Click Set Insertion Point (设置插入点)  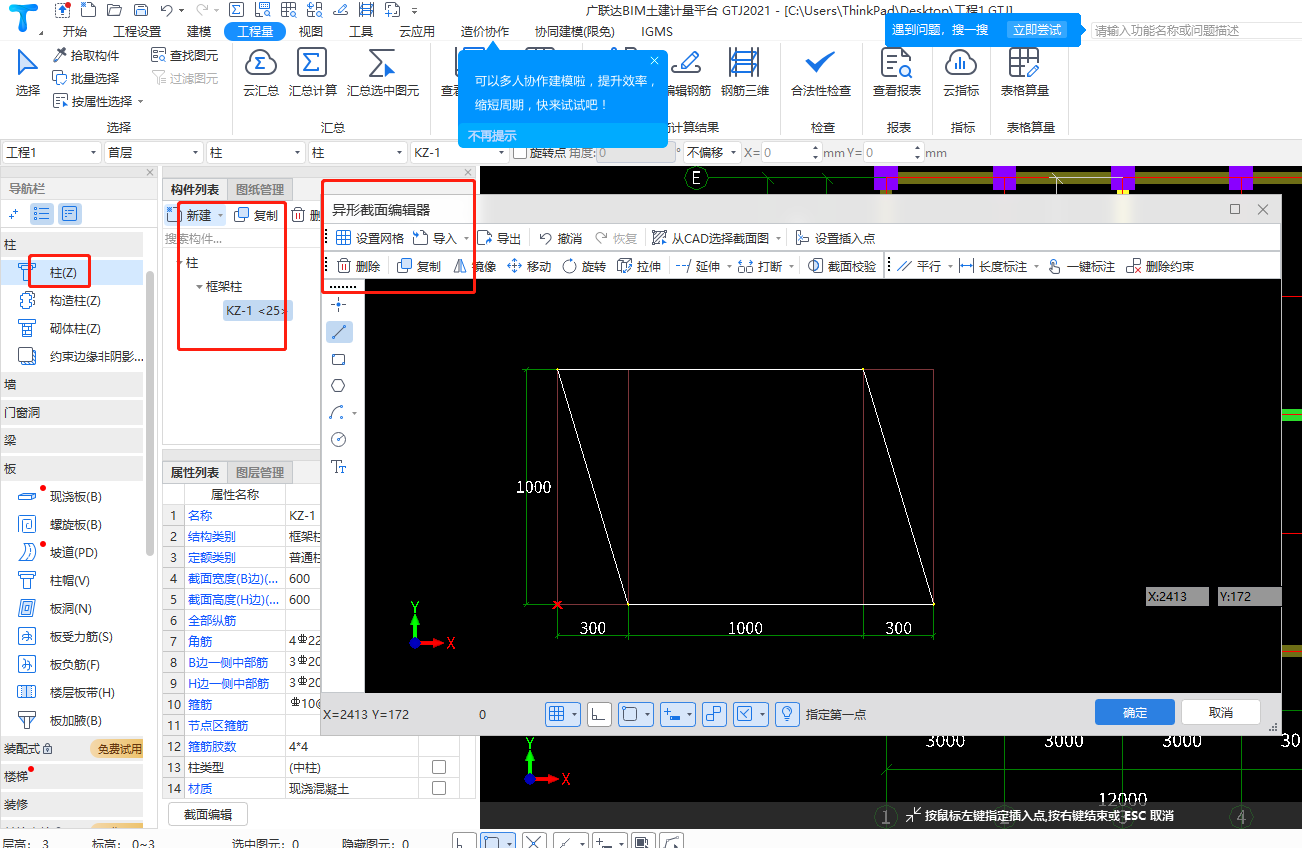[x=835, y=238]
